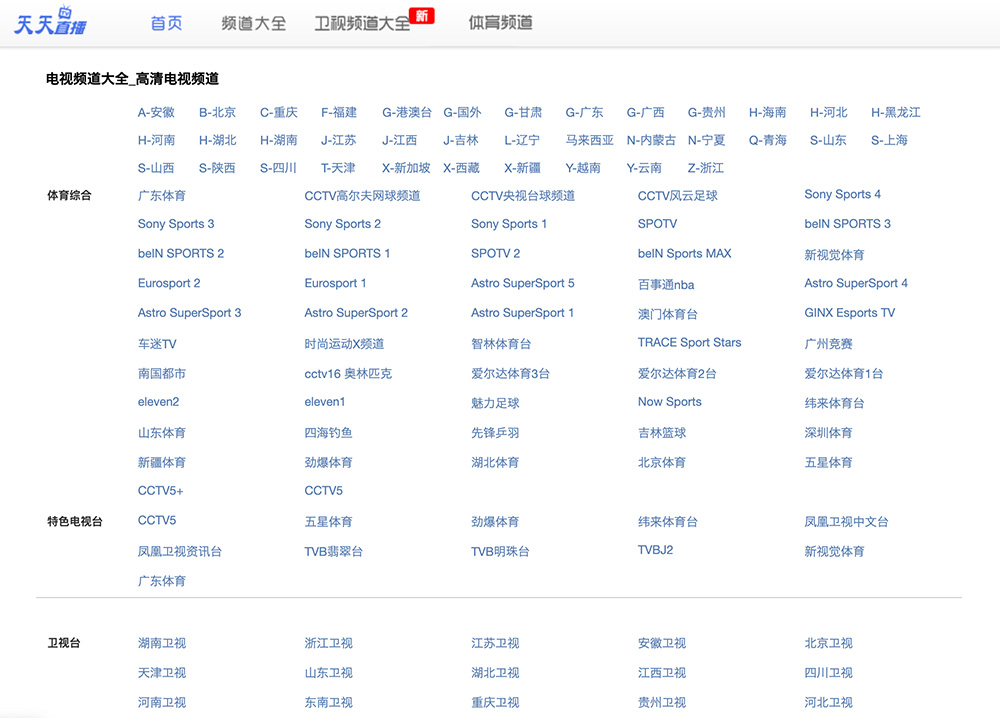Open SPOTV 2 channel
Screen dimensions: 1000x718
pyautogui.click(x=496, y=253)
